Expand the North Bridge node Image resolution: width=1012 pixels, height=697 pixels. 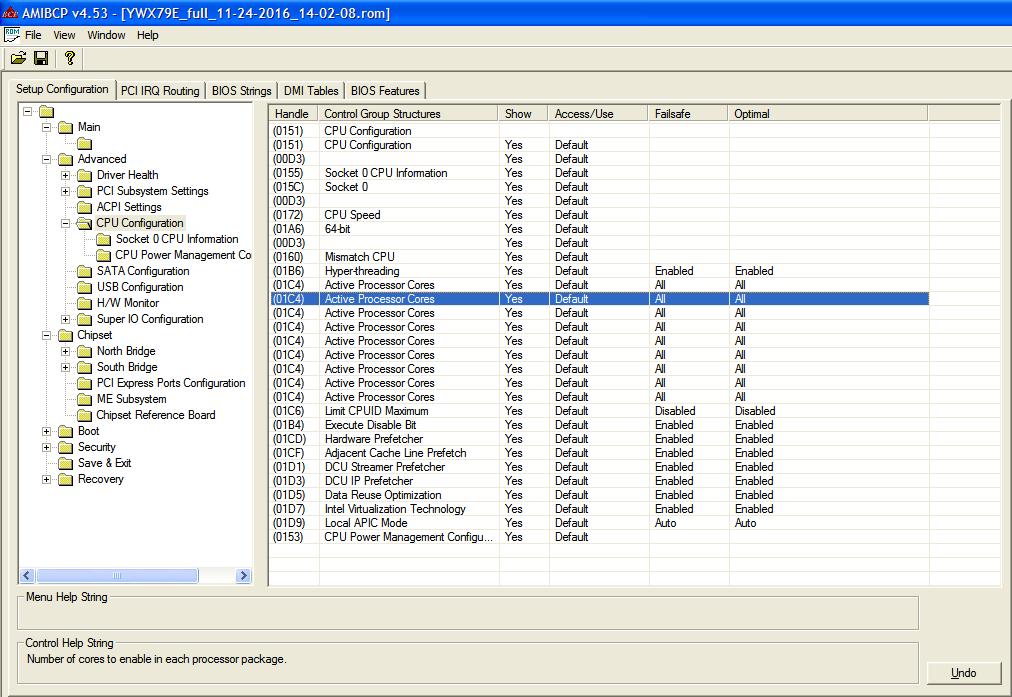pos(65,351)
